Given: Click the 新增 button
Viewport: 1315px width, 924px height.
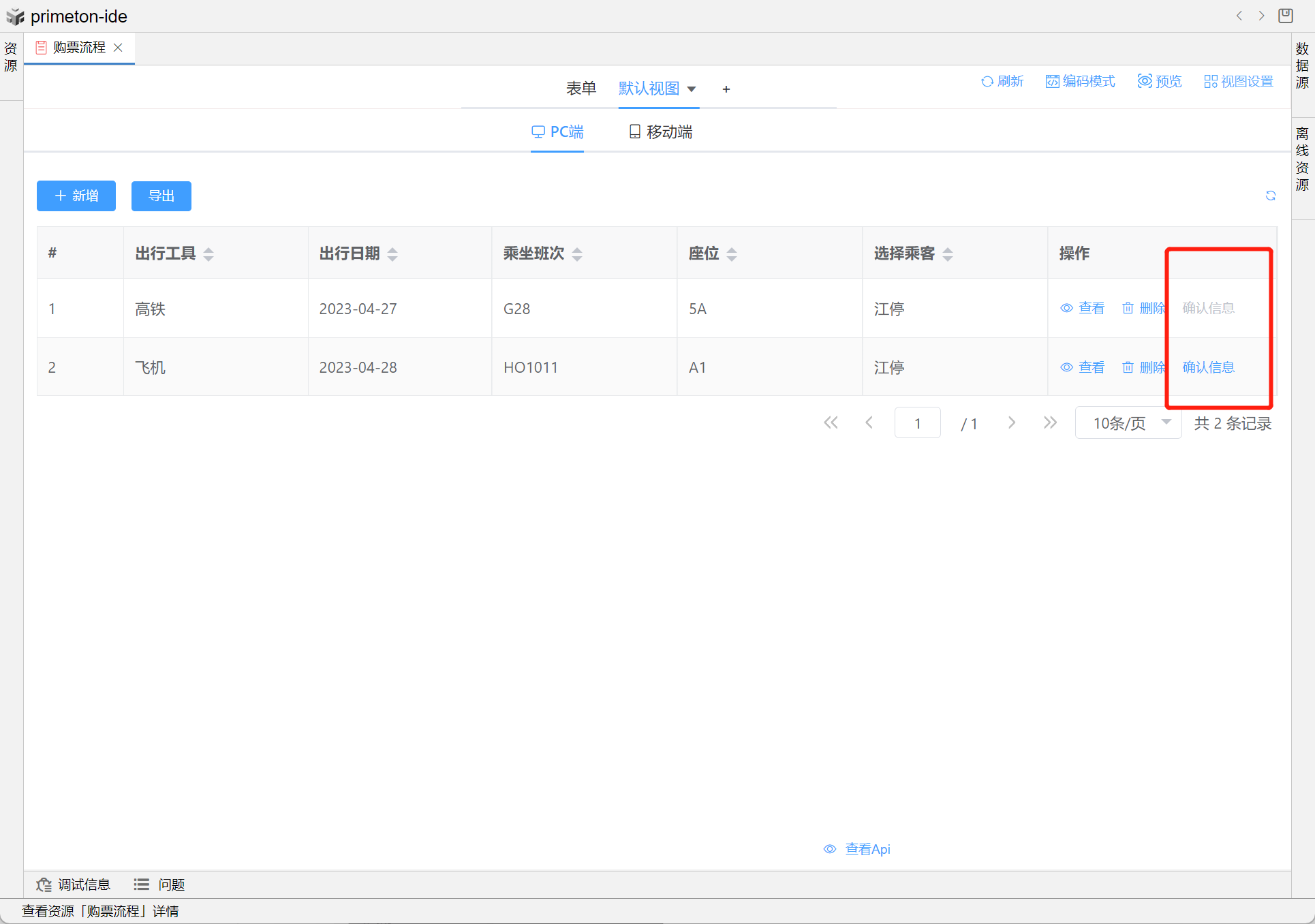Looking at the screenshot, I should (76, 196).
